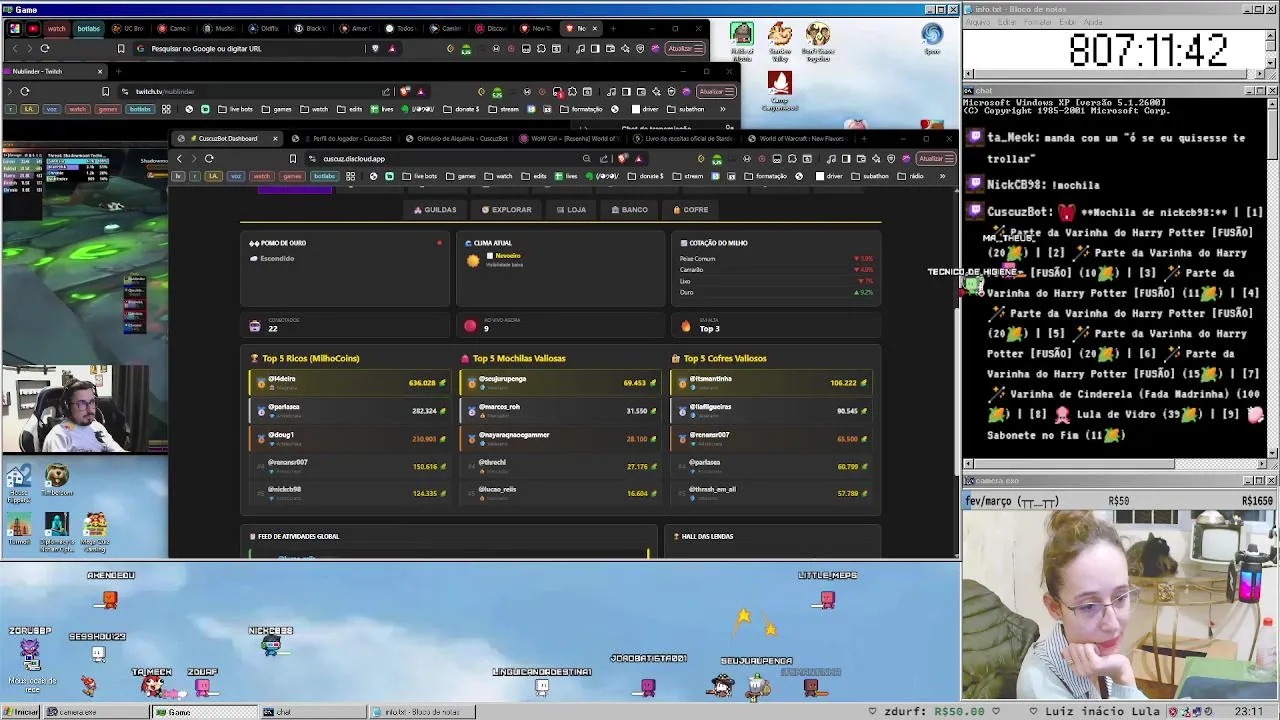Open 'formatação' bookmark folder in CuscuzBot window

tap(765, 176)
